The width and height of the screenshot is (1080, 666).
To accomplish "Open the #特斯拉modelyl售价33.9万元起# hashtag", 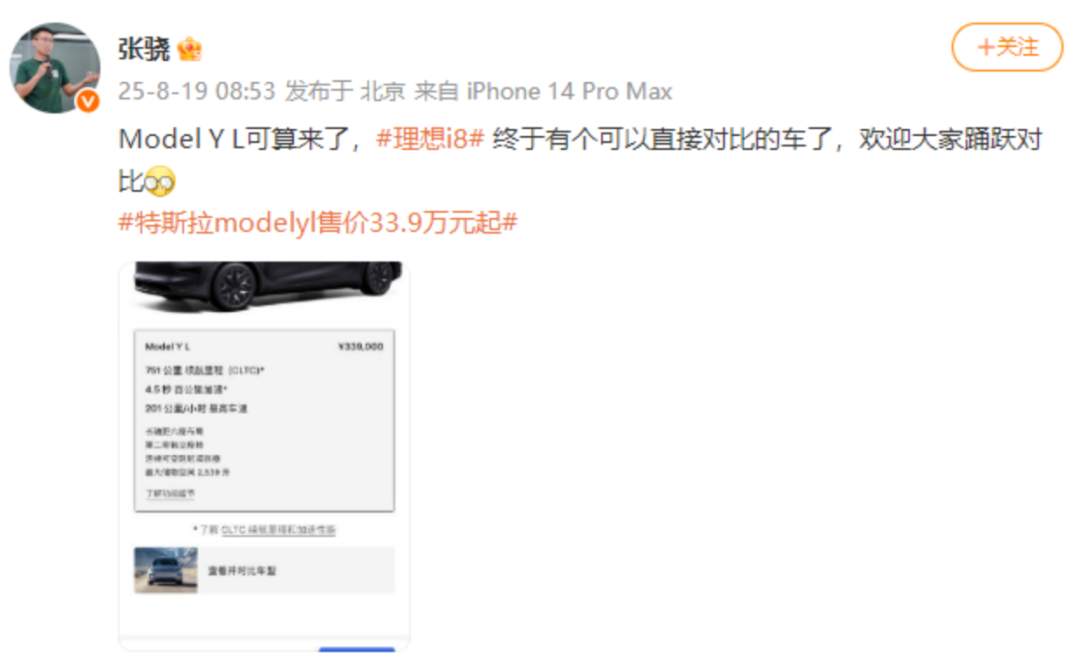I will (x=318, y=222).
